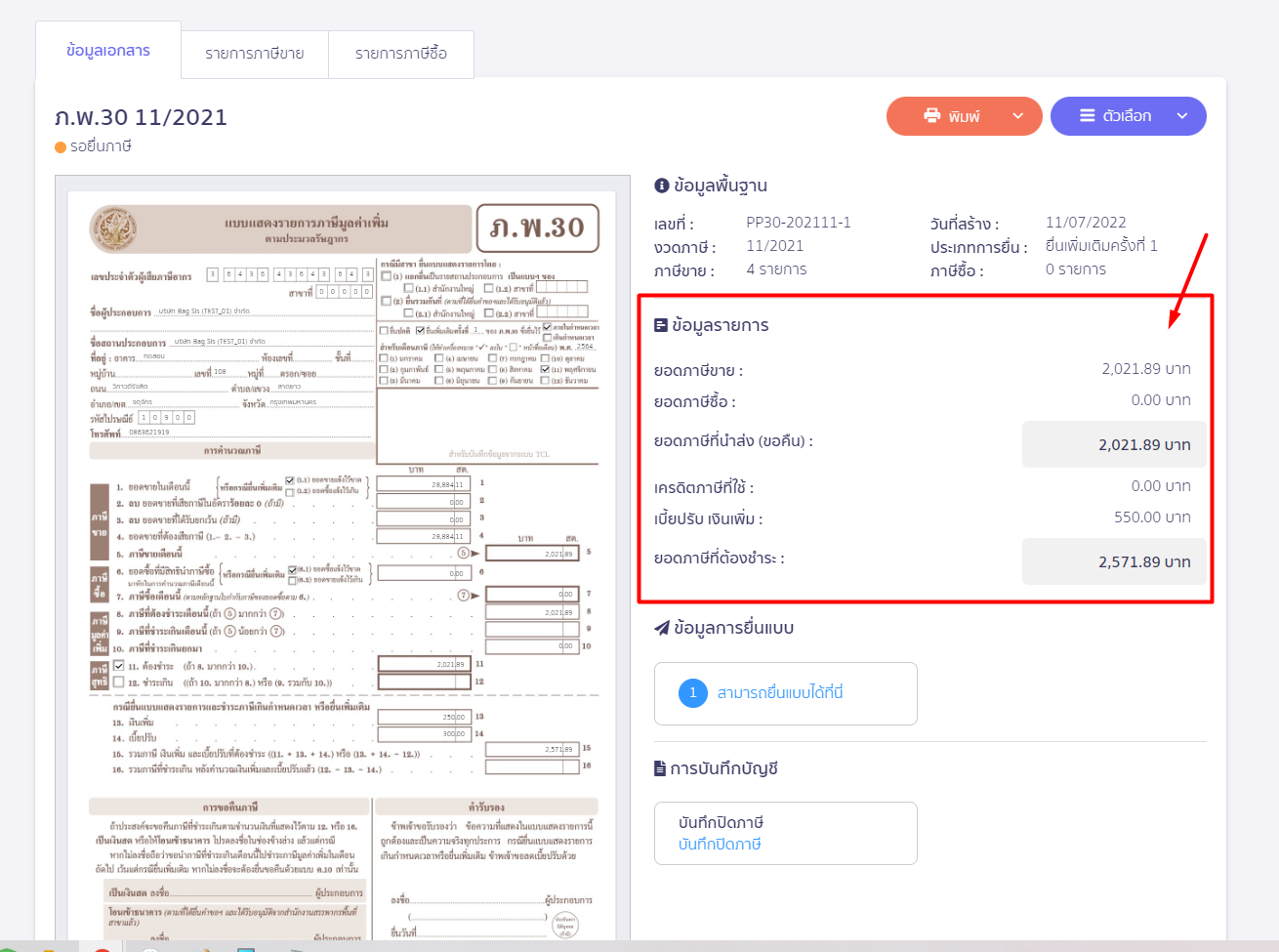Tick the '12. ชำระเกิน' checkbox on the form
Image resolution: width=1279 pixels, height=952 pixels.
(x=119, y=683)
